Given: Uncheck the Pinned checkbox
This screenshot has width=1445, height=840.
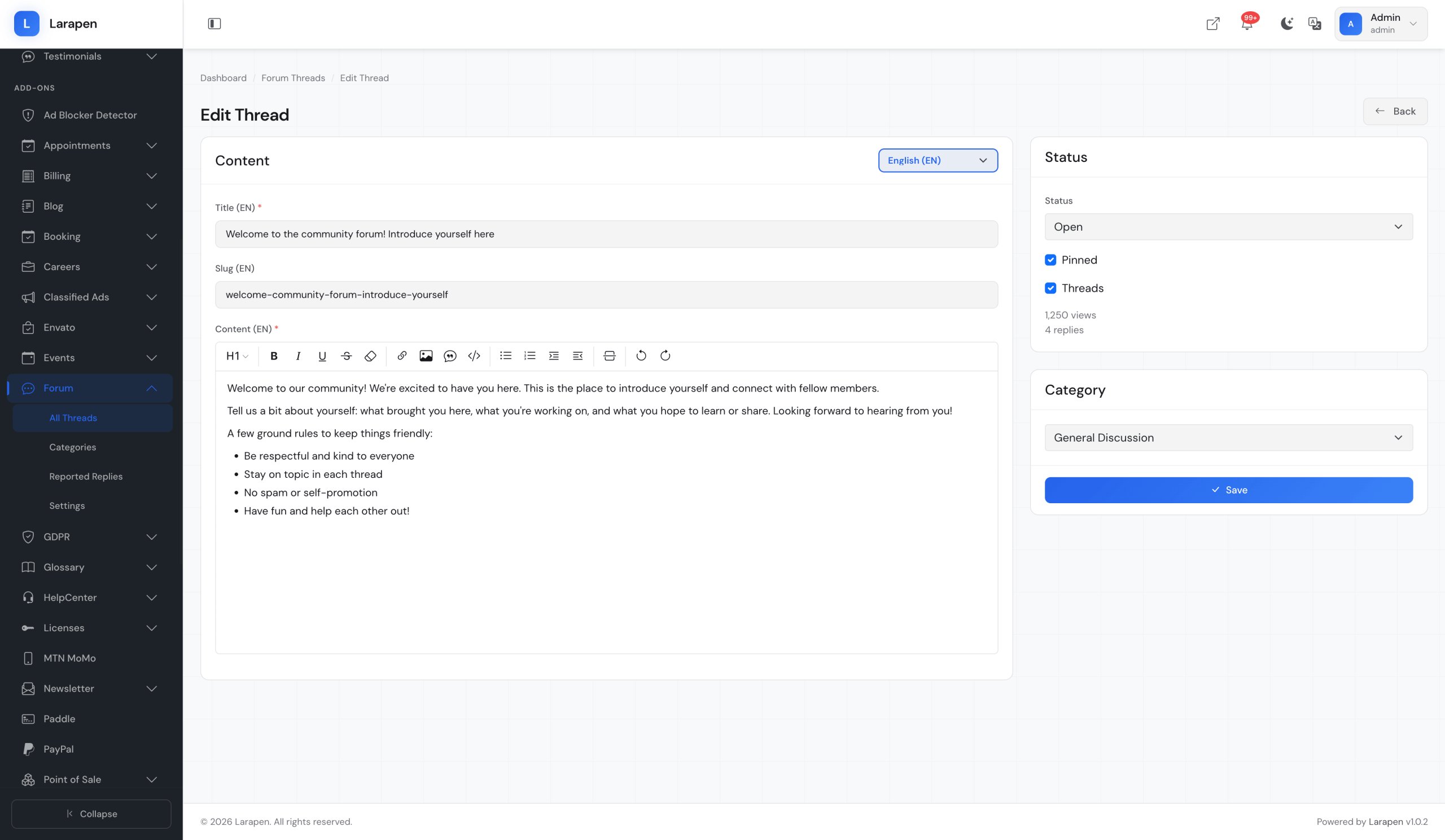Looking at the screenshot, I should [1050, 260].
